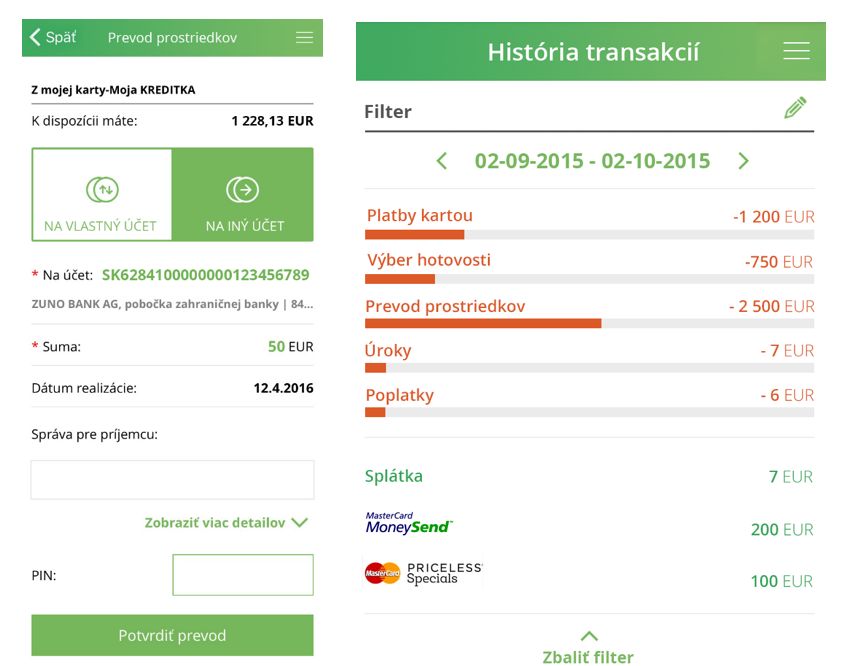Click the MasterCard MoneySend logo

click(x=408, y=523)
